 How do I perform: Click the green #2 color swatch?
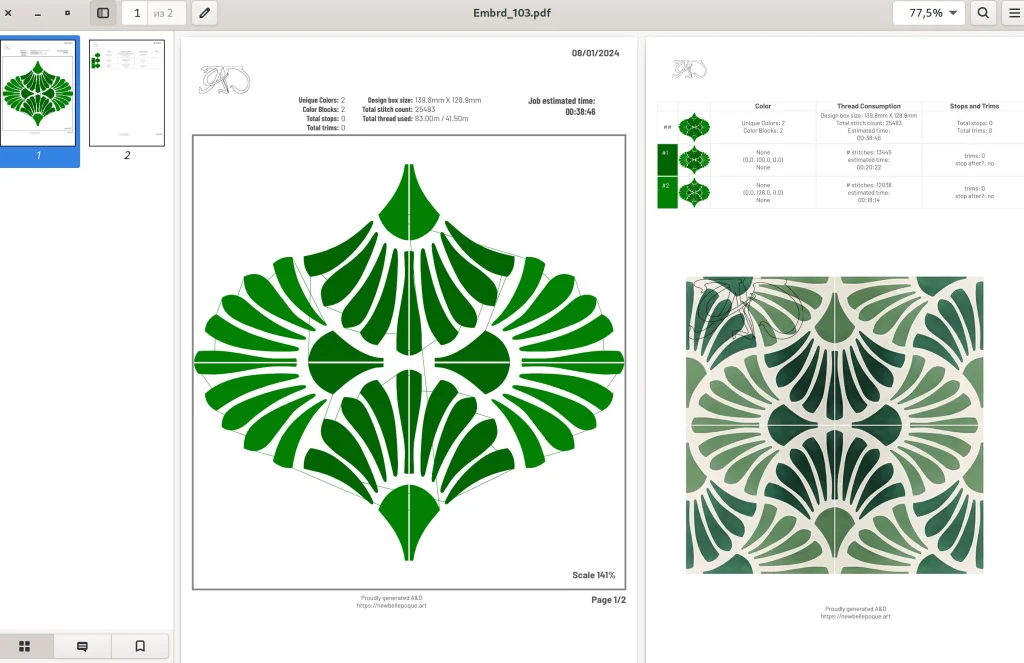tap(667, 193)
